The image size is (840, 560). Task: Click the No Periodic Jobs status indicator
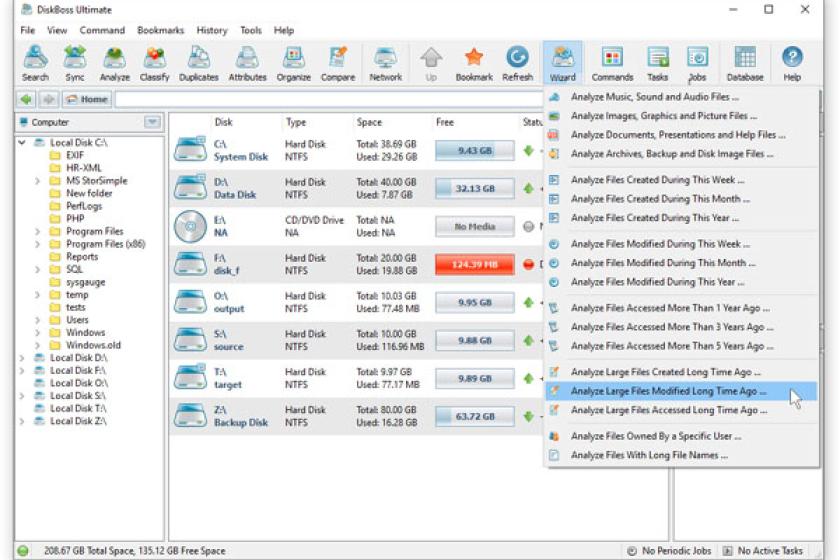click(x=669, y=550)
